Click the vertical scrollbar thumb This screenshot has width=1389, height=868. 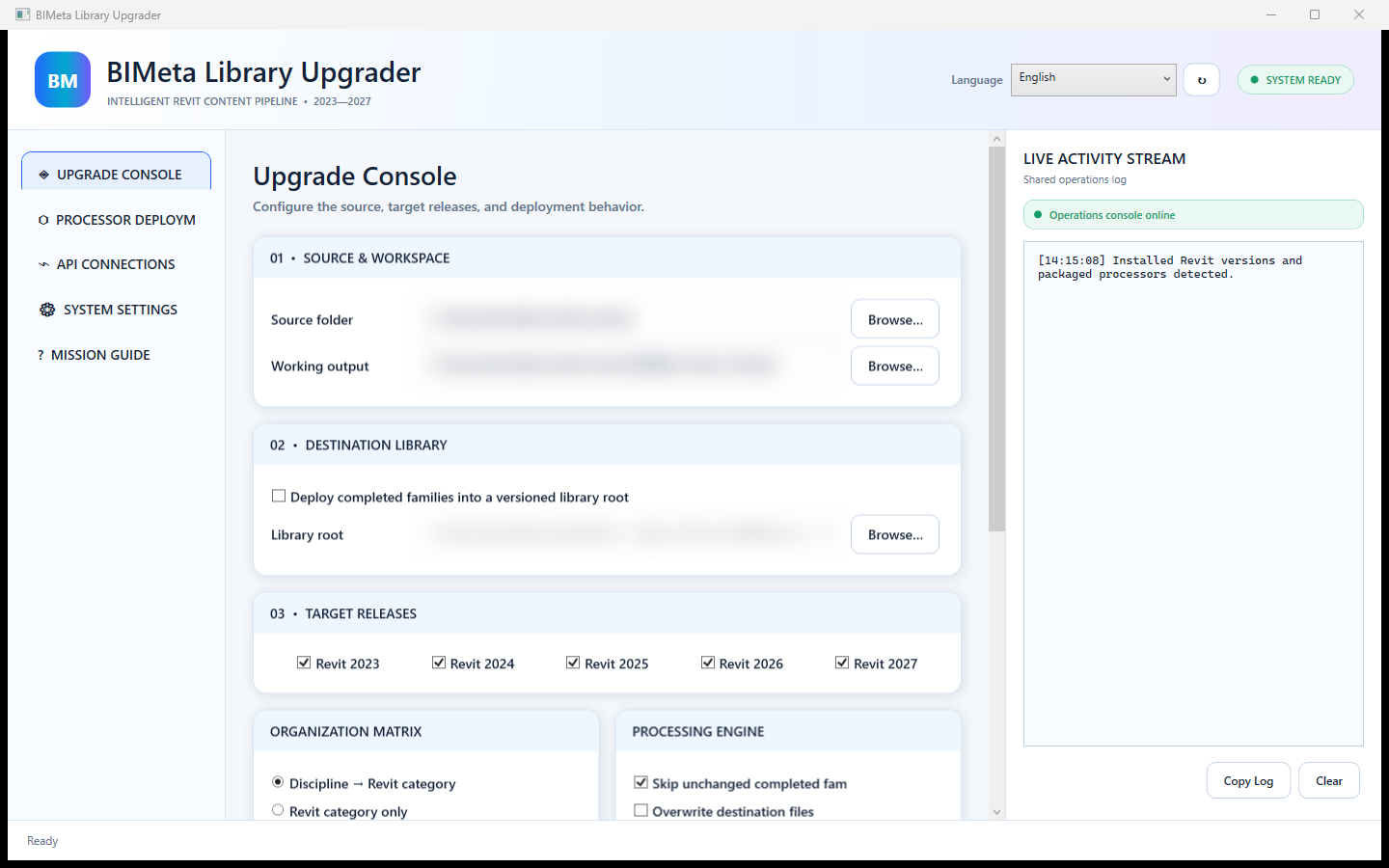click(996, 339)
